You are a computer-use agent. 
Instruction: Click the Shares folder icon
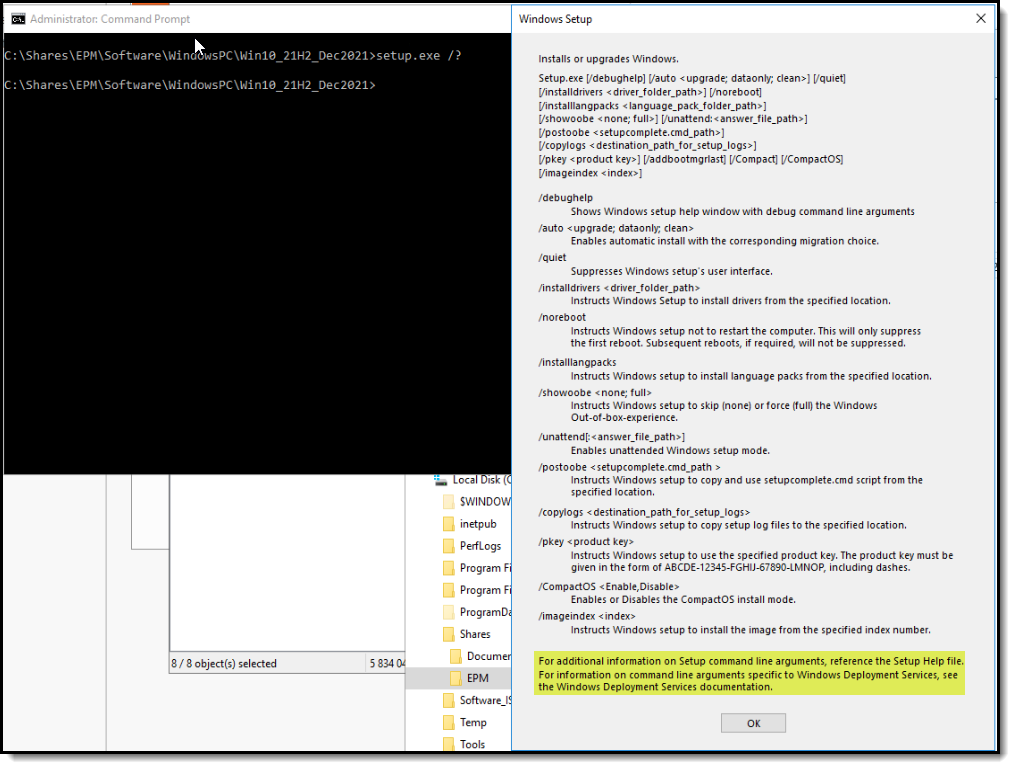coord(447,633)
